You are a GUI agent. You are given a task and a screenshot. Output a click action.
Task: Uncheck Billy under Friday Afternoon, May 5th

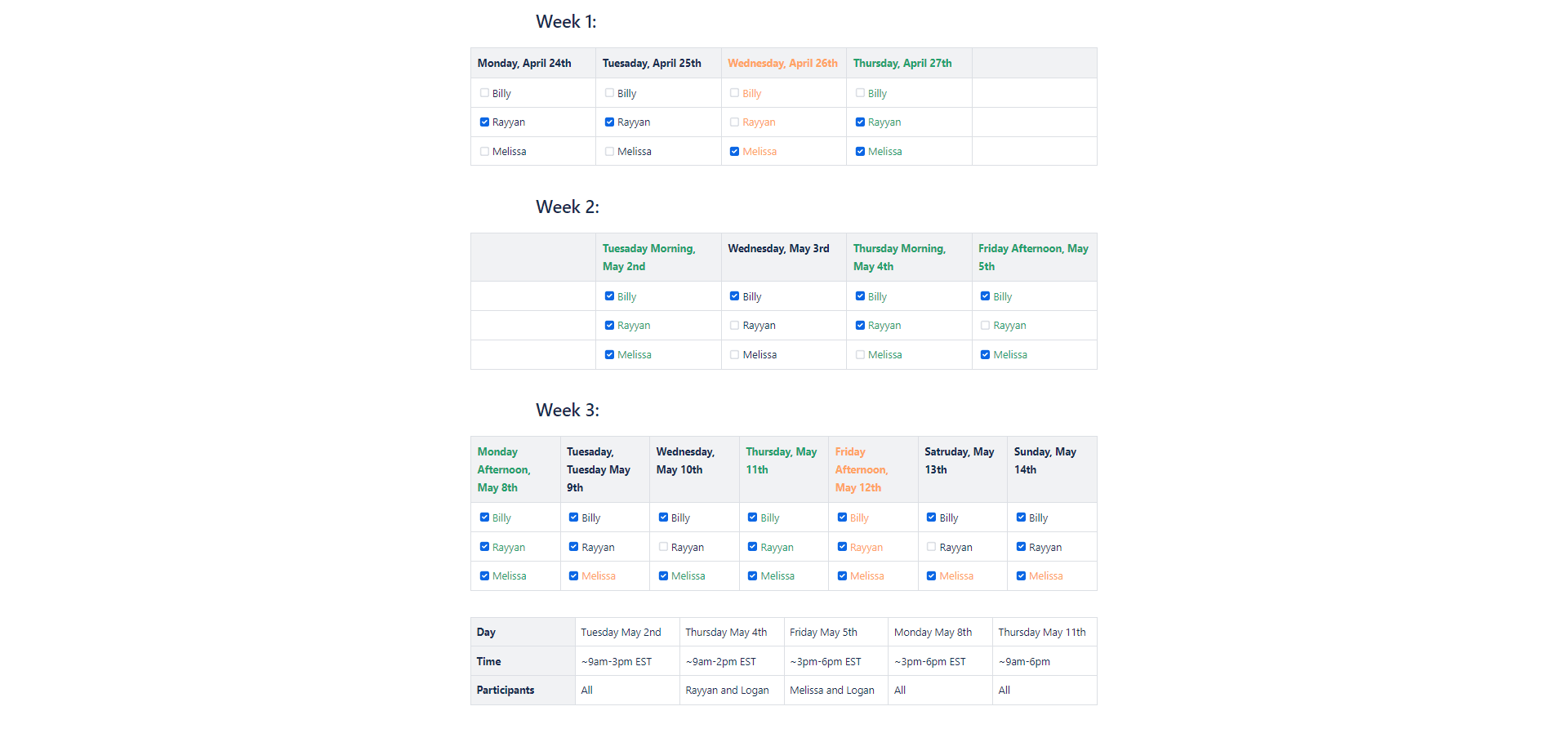click(x=985, y=296)
